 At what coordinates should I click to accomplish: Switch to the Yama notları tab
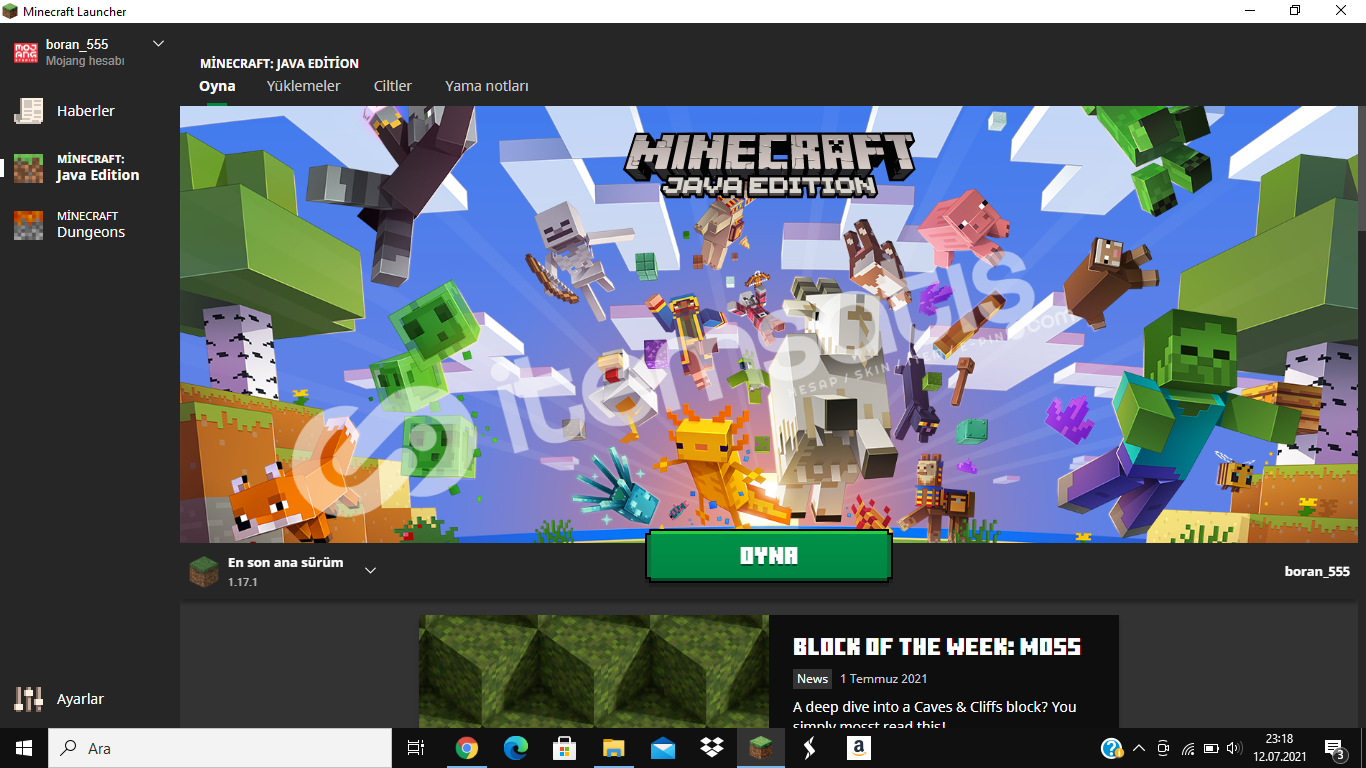[487, 86]
